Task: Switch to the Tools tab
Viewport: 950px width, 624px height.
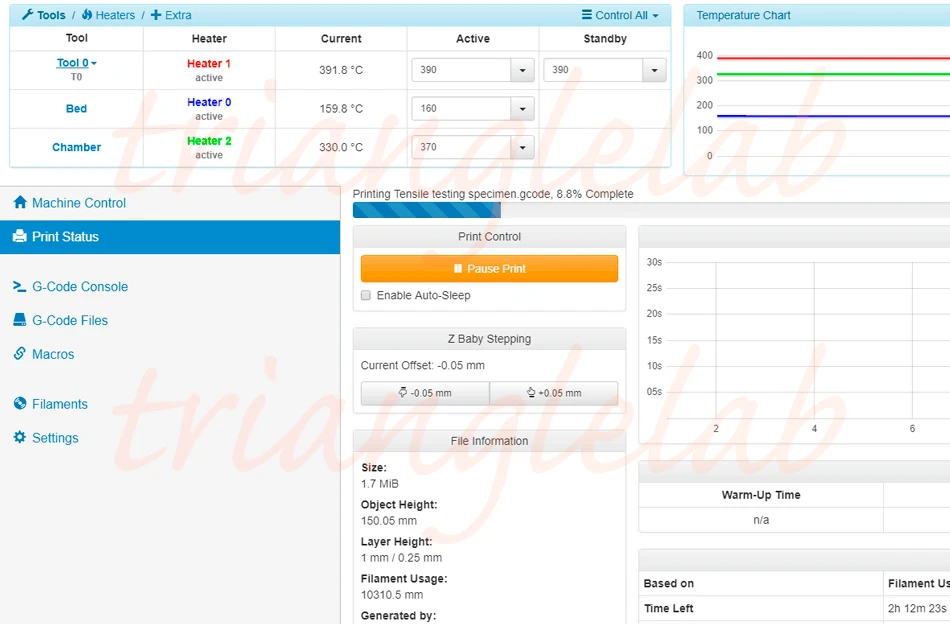Action: coord(44,15)
